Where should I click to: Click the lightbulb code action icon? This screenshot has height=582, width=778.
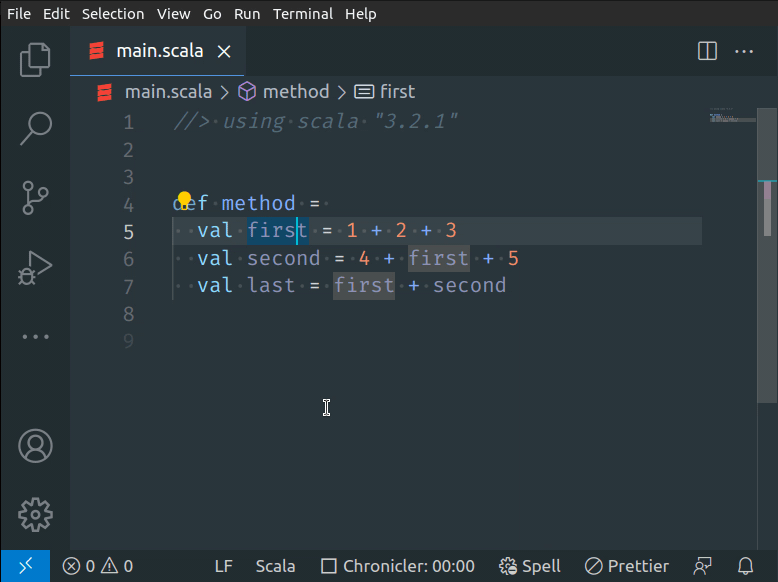184,200
